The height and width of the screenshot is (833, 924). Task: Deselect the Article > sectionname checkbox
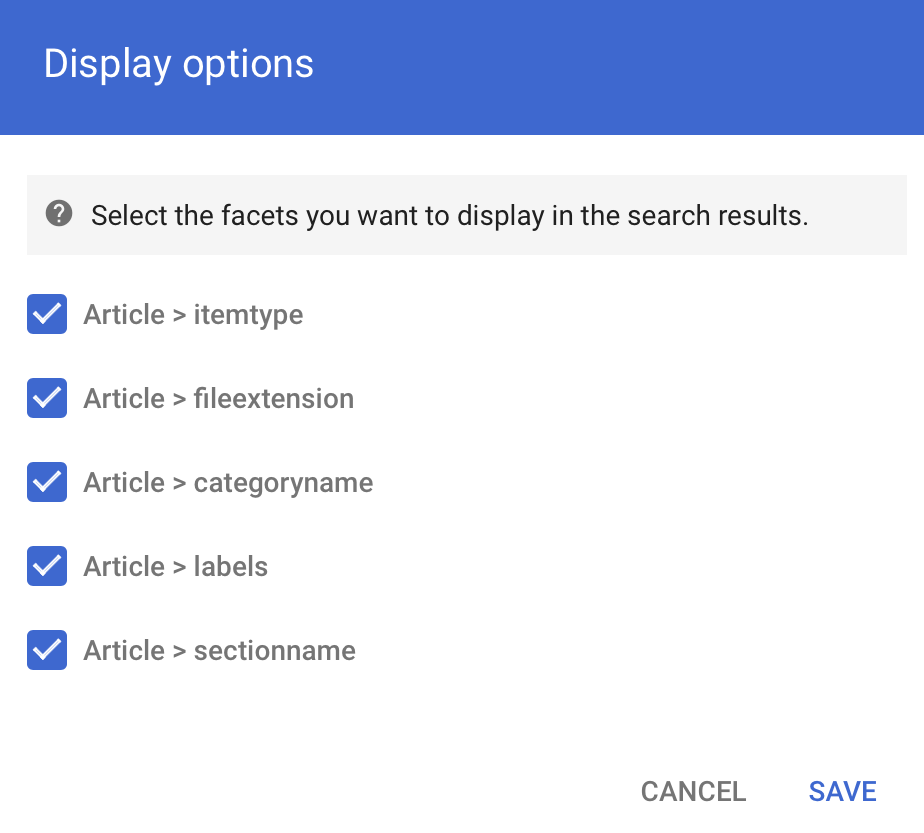(x=47, y=650)
